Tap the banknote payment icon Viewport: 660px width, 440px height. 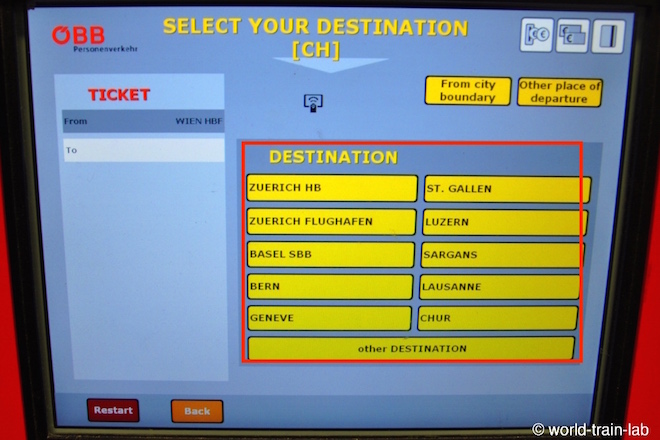[x=572, y=35]
